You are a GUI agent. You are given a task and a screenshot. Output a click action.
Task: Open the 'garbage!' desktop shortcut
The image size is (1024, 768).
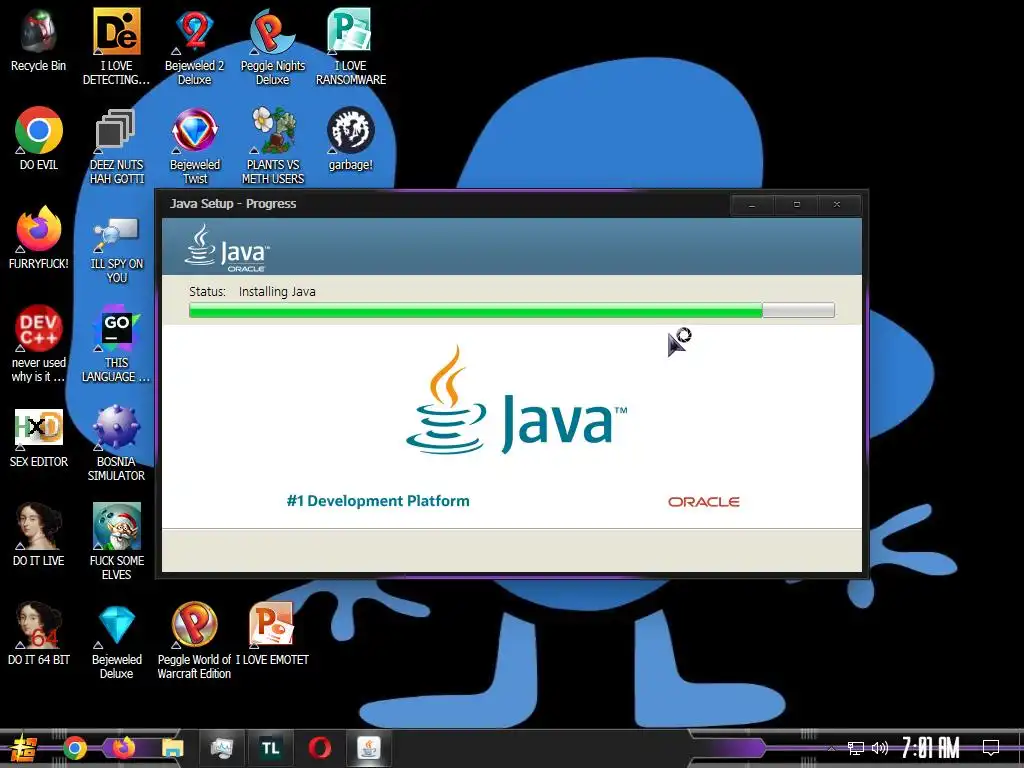click(351, 138)
